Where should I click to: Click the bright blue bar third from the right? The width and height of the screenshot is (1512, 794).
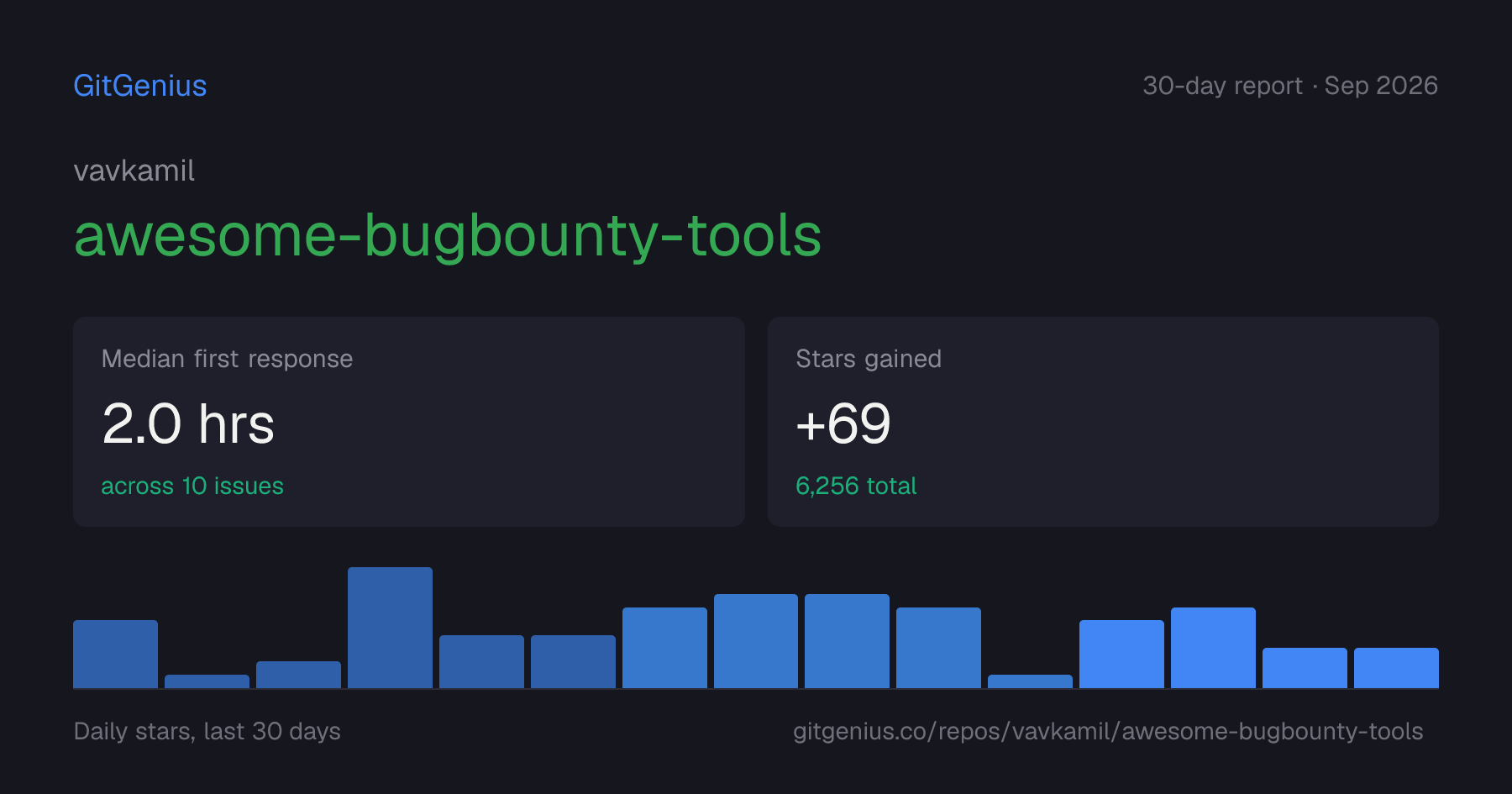pyautogui.click(x=1213, y=648)
